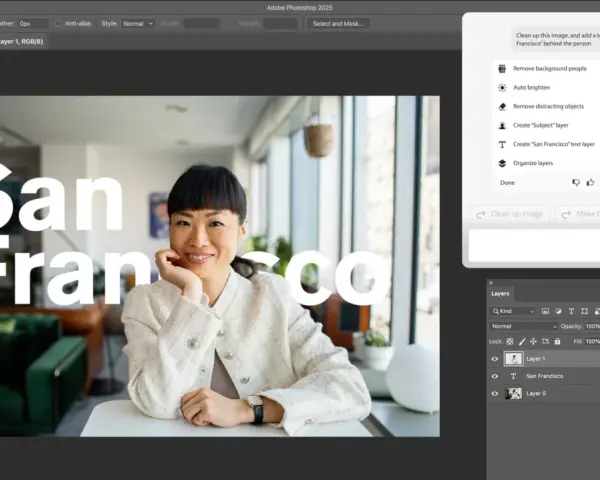Click the Adobe Photoshop 2025 window title
This screenshot has height=480, width=600.
[x=300, y=8]
